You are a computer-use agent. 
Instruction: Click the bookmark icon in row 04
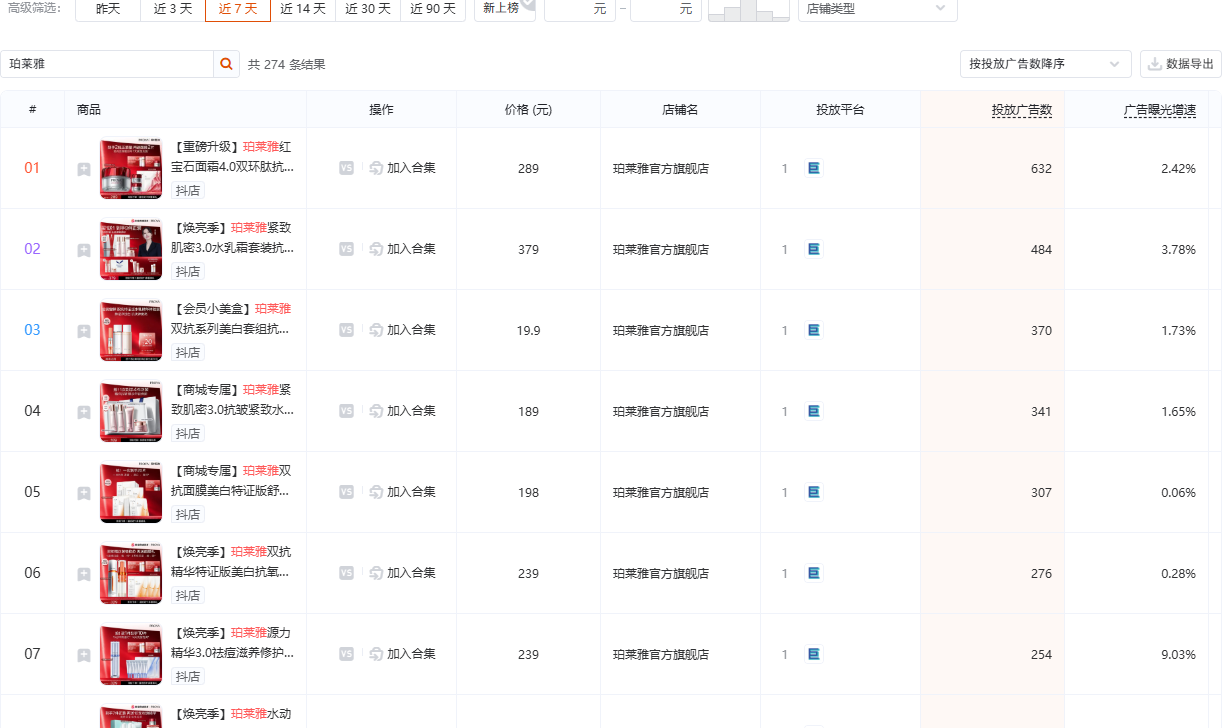pyautogui.click(x=84, y=412)
